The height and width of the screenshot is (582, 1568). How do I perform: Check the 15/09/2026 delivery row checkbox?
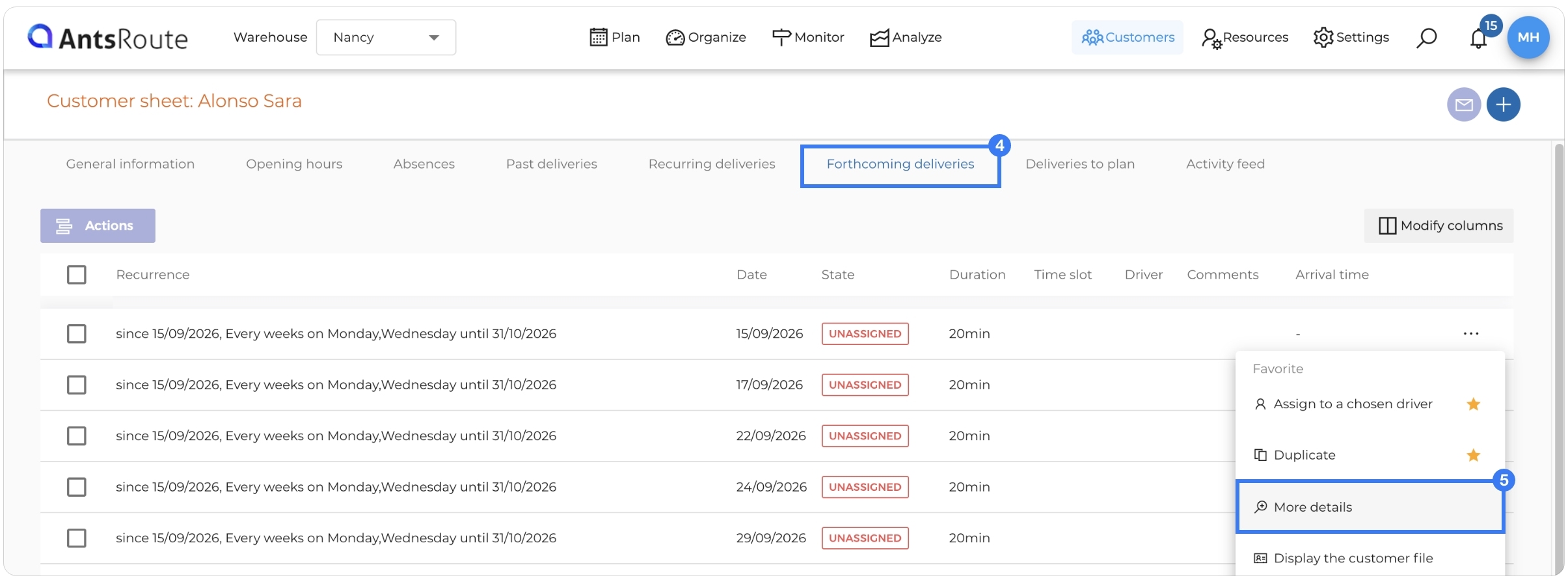coord(77,334)
